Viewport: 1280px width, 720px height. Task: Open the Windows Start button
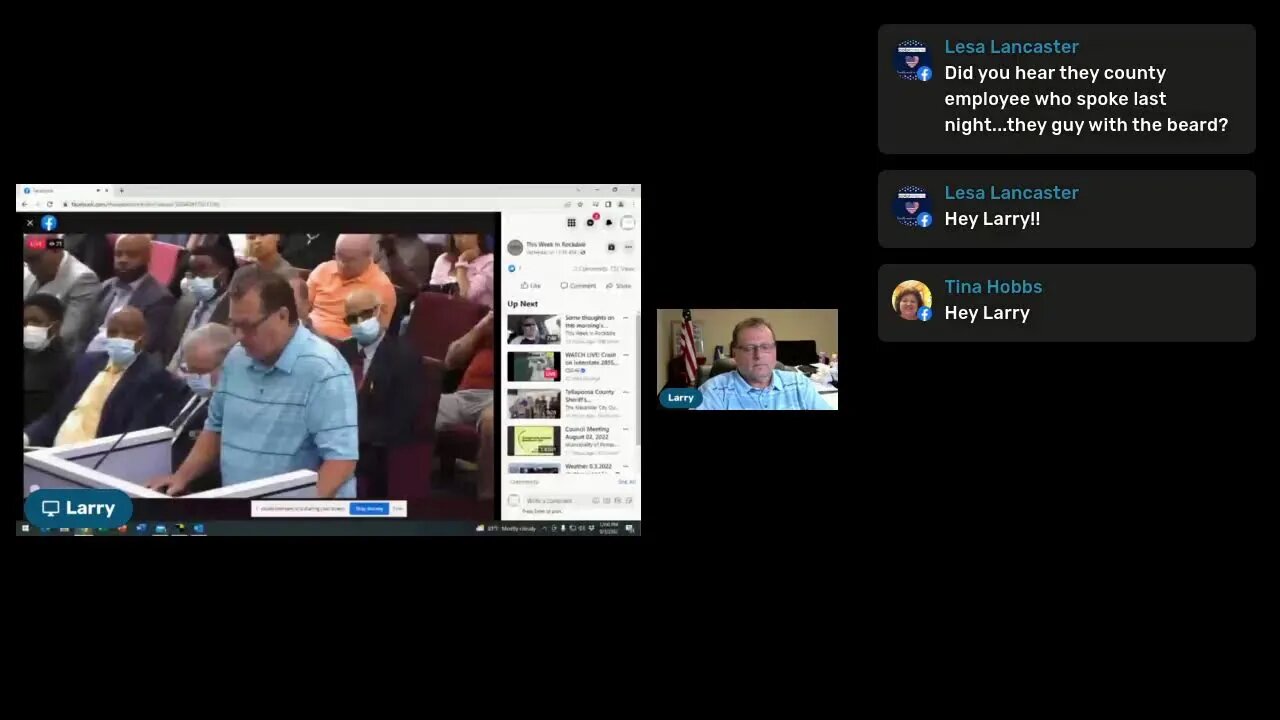[x=25, y=528]
